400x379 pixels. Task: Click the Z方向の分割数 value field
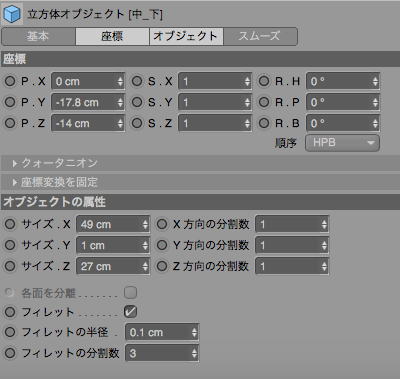tap(292, 266)
